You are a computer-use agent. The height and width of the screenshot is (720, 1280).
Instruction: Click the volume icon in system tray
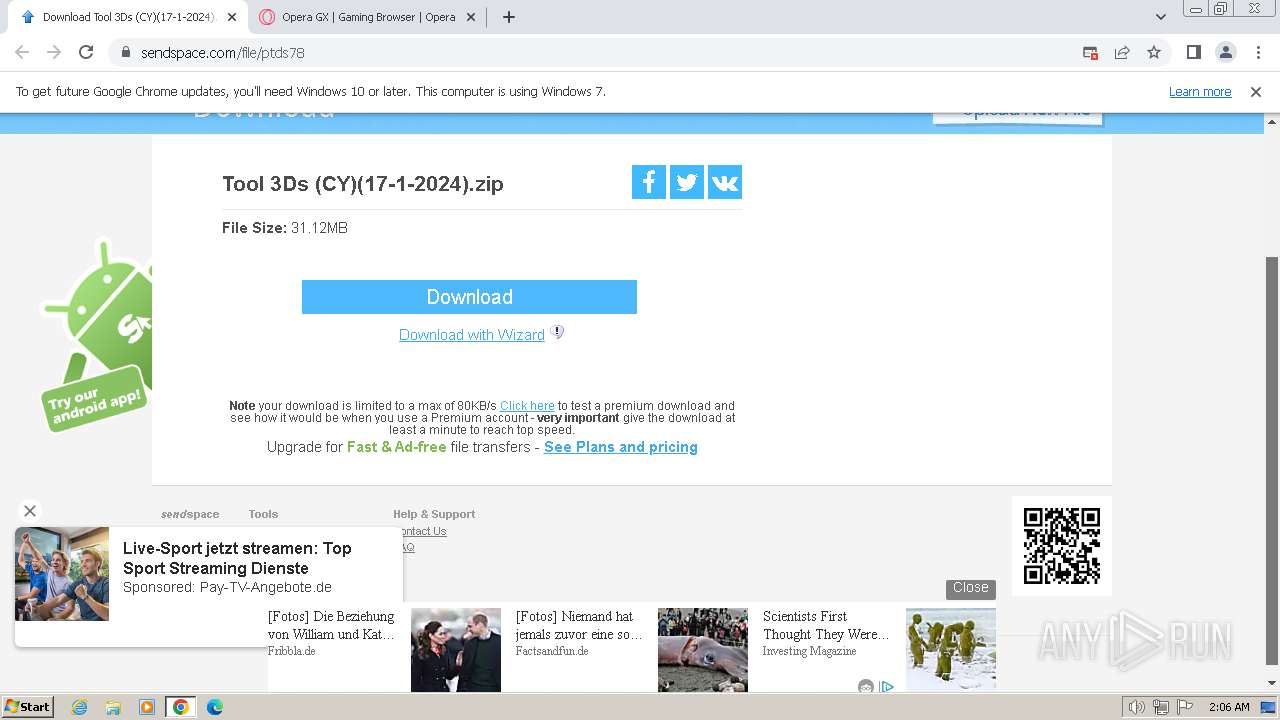click(x=1137, y=707)
